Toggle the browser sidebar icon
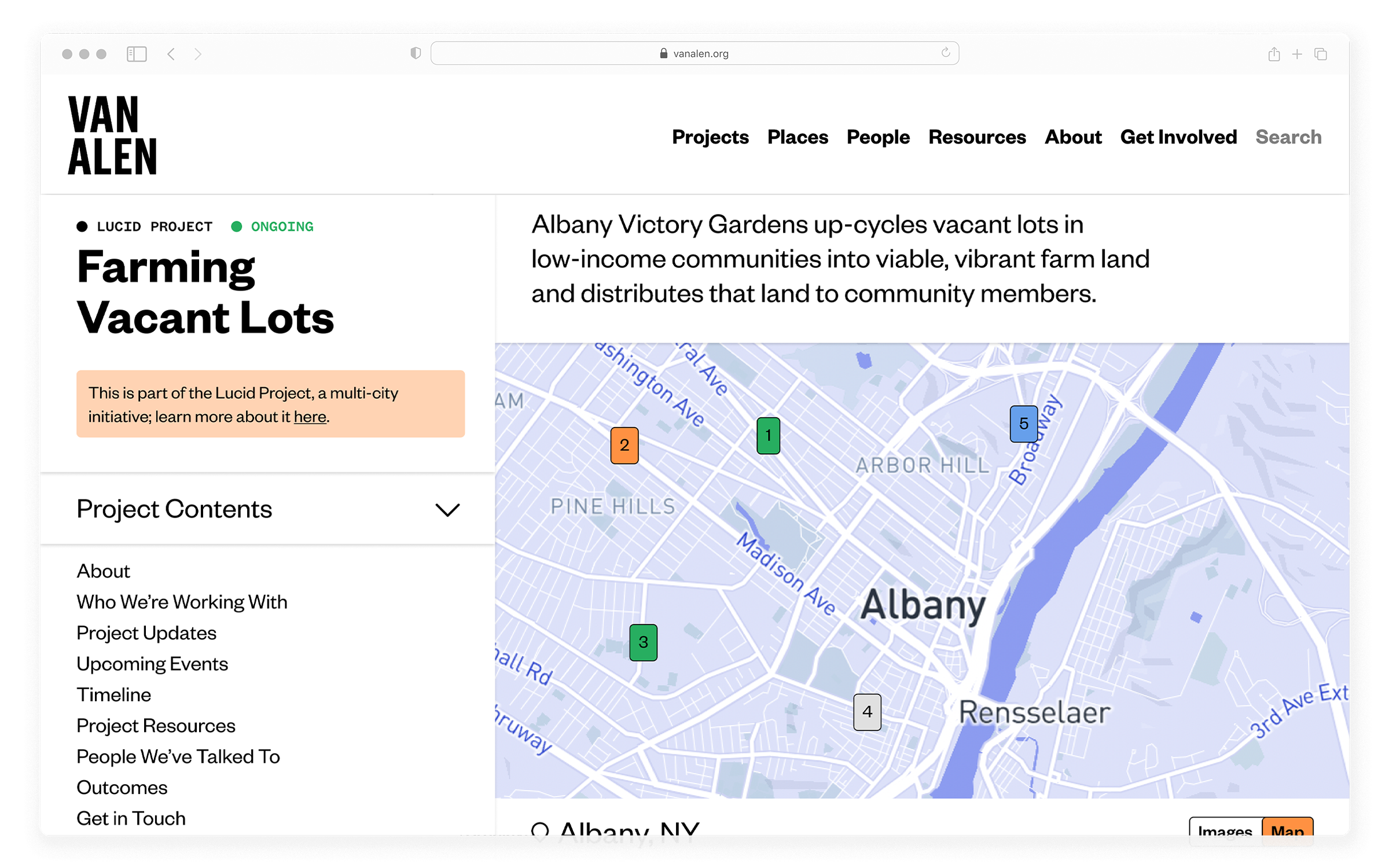This screenshot has height=868, width=1389. (x=137, y=54)
